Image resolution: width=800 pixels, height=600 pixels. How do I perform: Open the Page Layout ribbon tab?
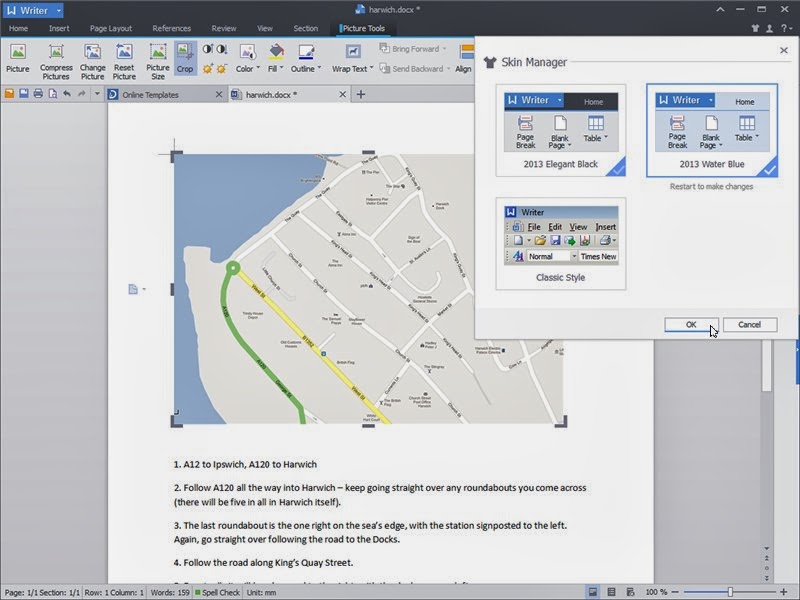pyautogui.click(x=111, y=29)
